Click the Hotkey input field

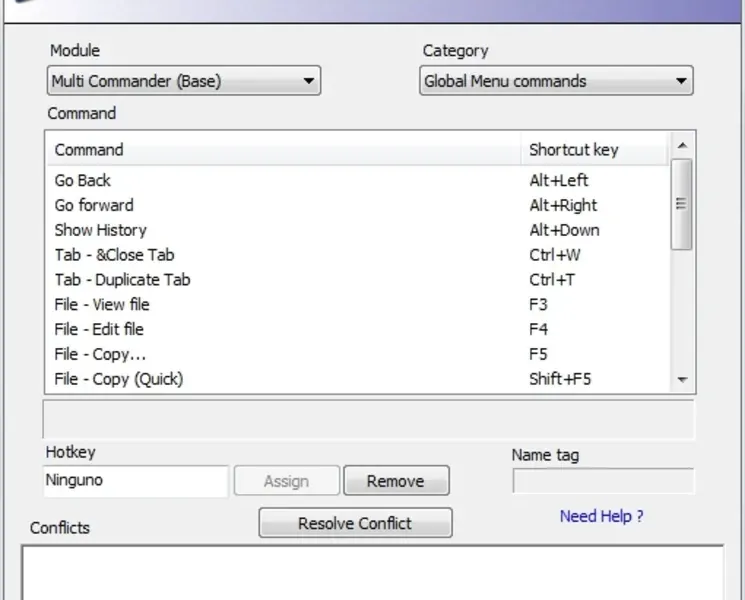(x=136, y=481)
